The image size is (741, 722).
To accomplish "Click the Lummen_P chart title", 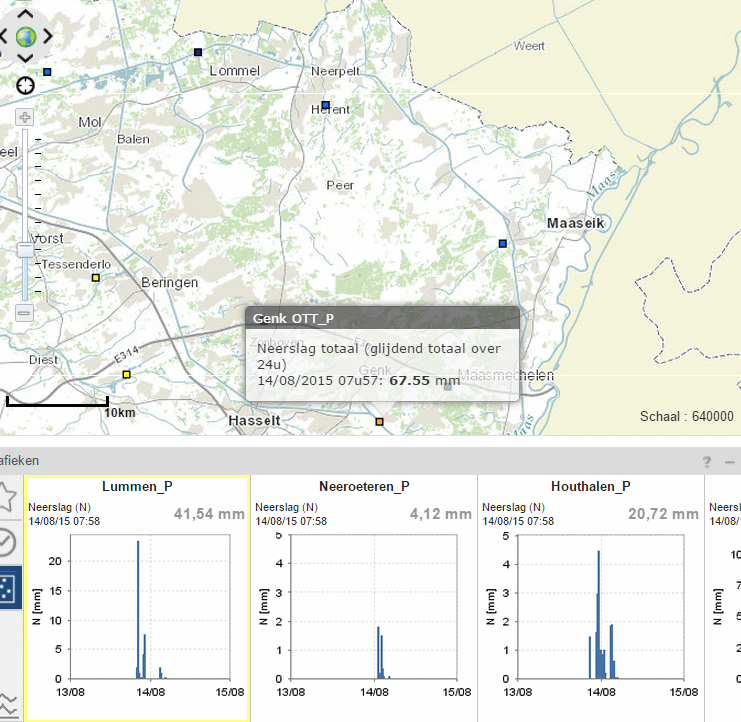I will click(x=137, y=486).
